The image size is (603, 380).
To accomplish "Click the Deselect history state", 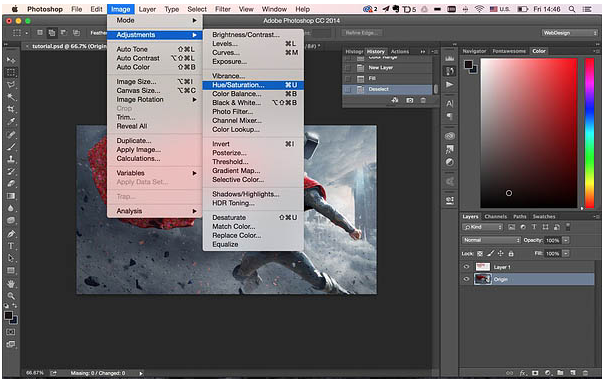I will [387, 89].
